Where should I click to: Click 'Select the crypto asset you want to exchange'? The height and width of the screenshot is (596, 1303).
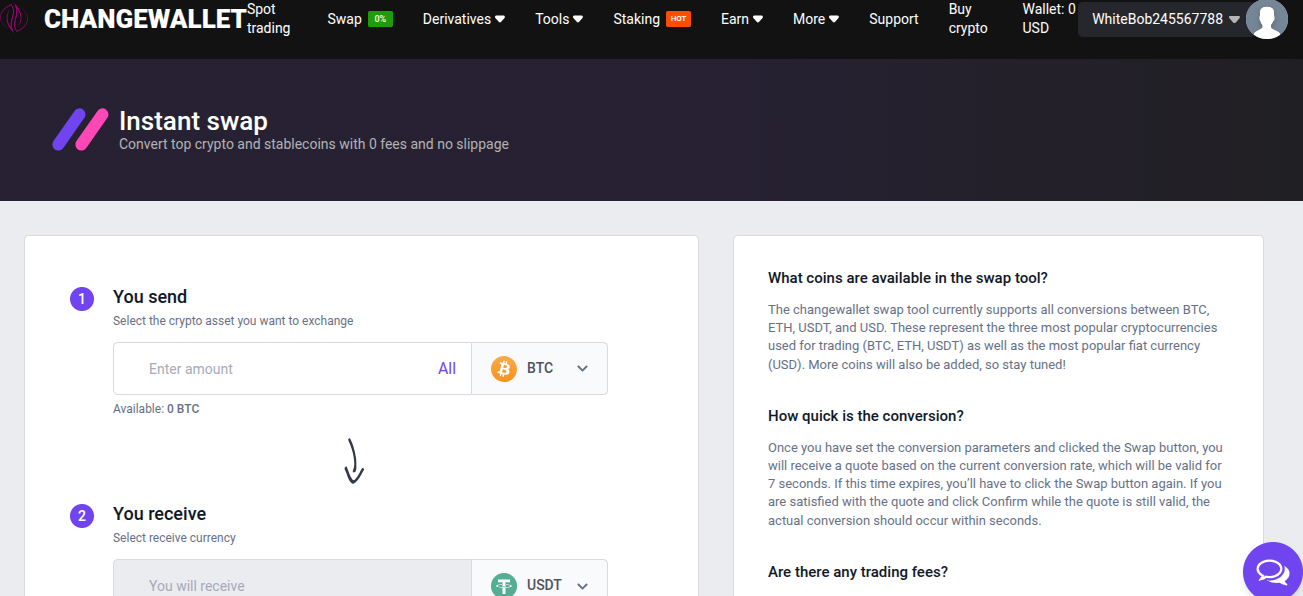click(233, 321)
